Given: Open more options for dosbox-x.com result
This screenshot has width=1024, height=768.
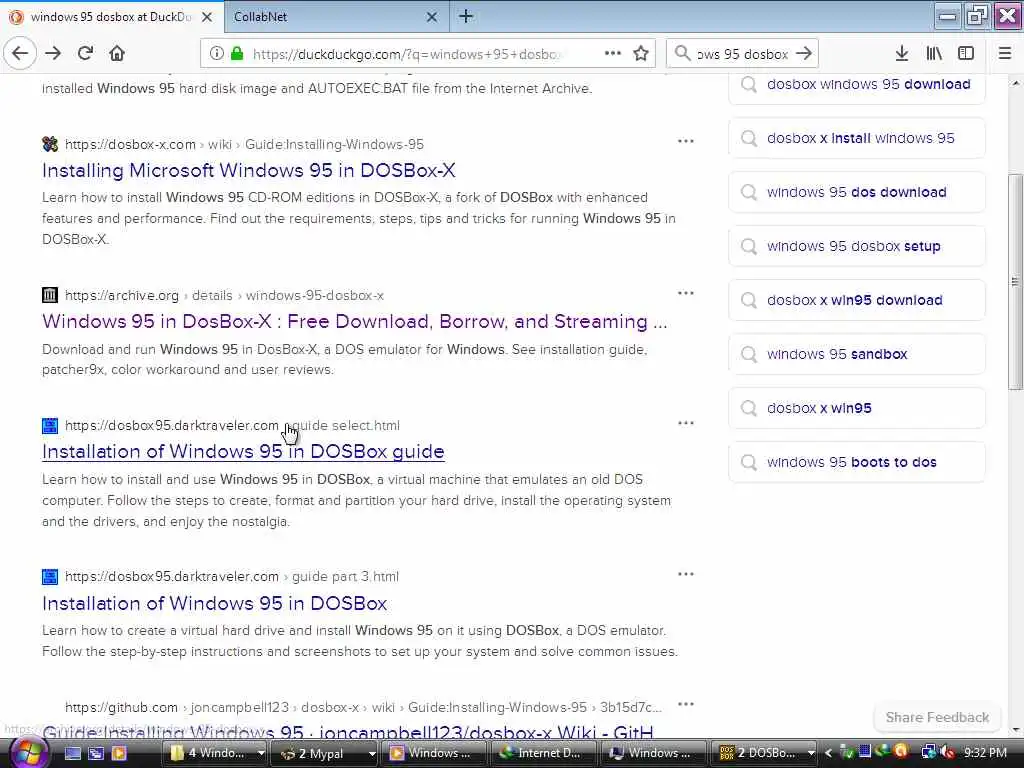Looking at the screenshot, I should coord(686,141).
